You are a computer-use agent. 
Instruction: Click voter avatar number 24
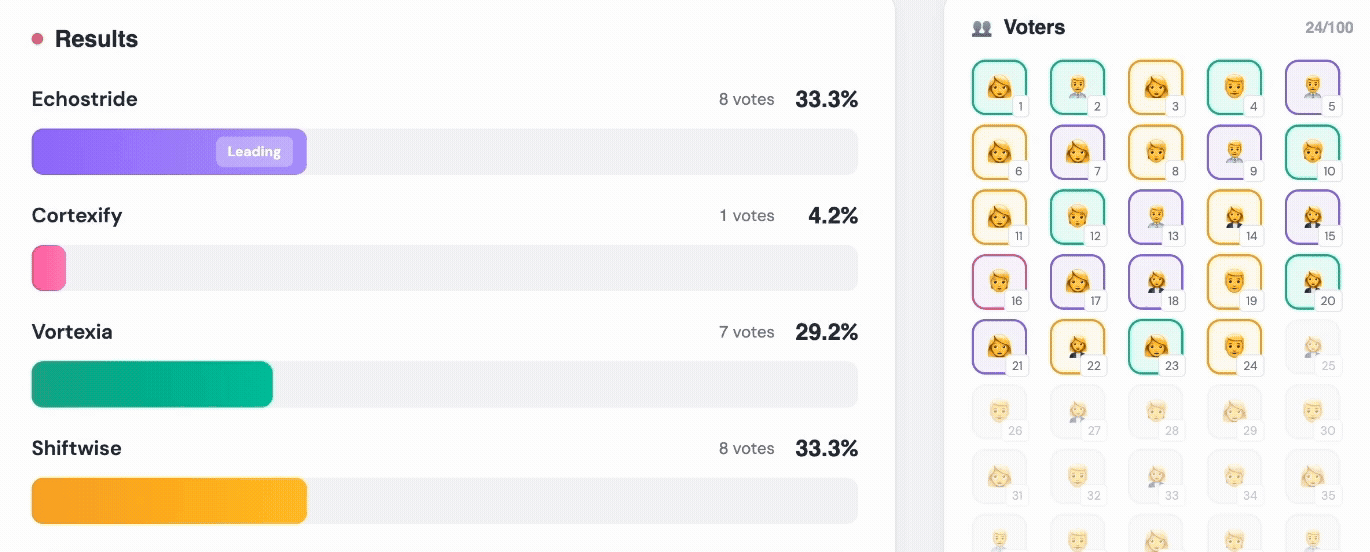click(1233, 347)
